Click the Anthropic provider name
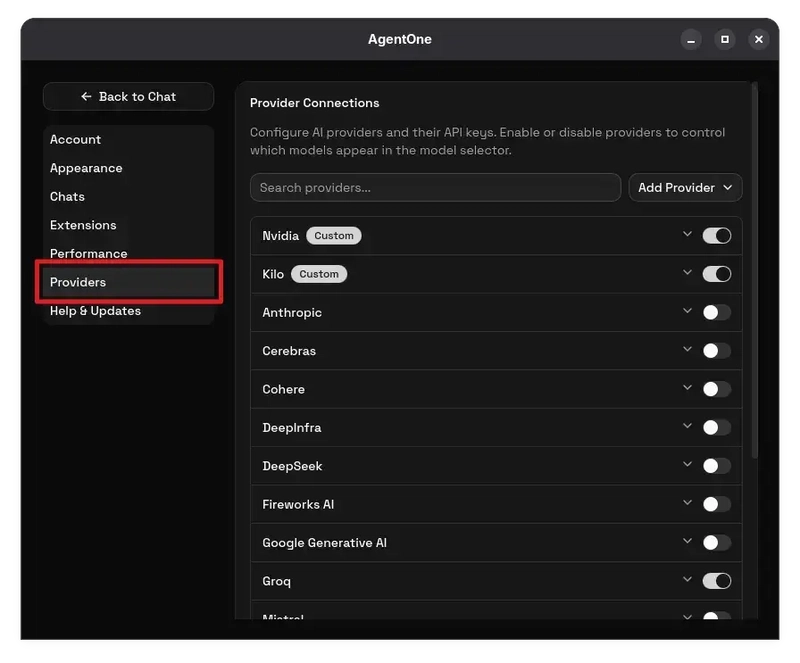This screenshot has width=800, height=663. (x=292, y=313)
